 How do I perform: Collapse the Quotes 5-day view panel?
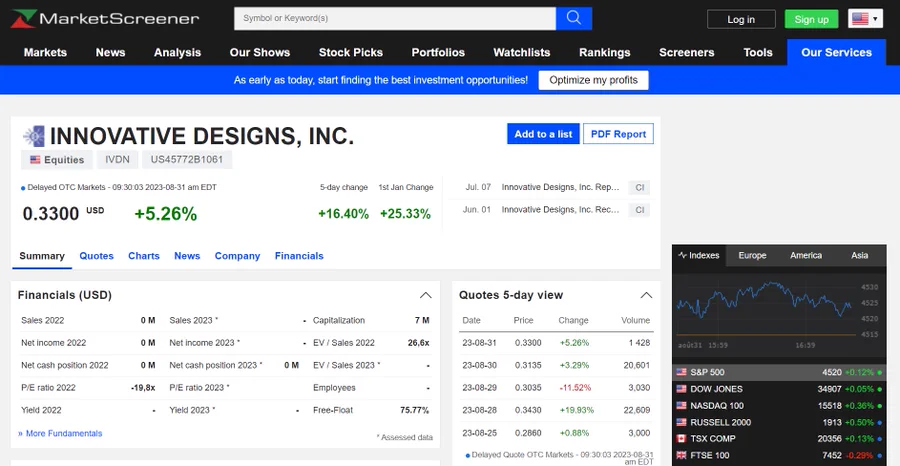[x=646, y=295]
